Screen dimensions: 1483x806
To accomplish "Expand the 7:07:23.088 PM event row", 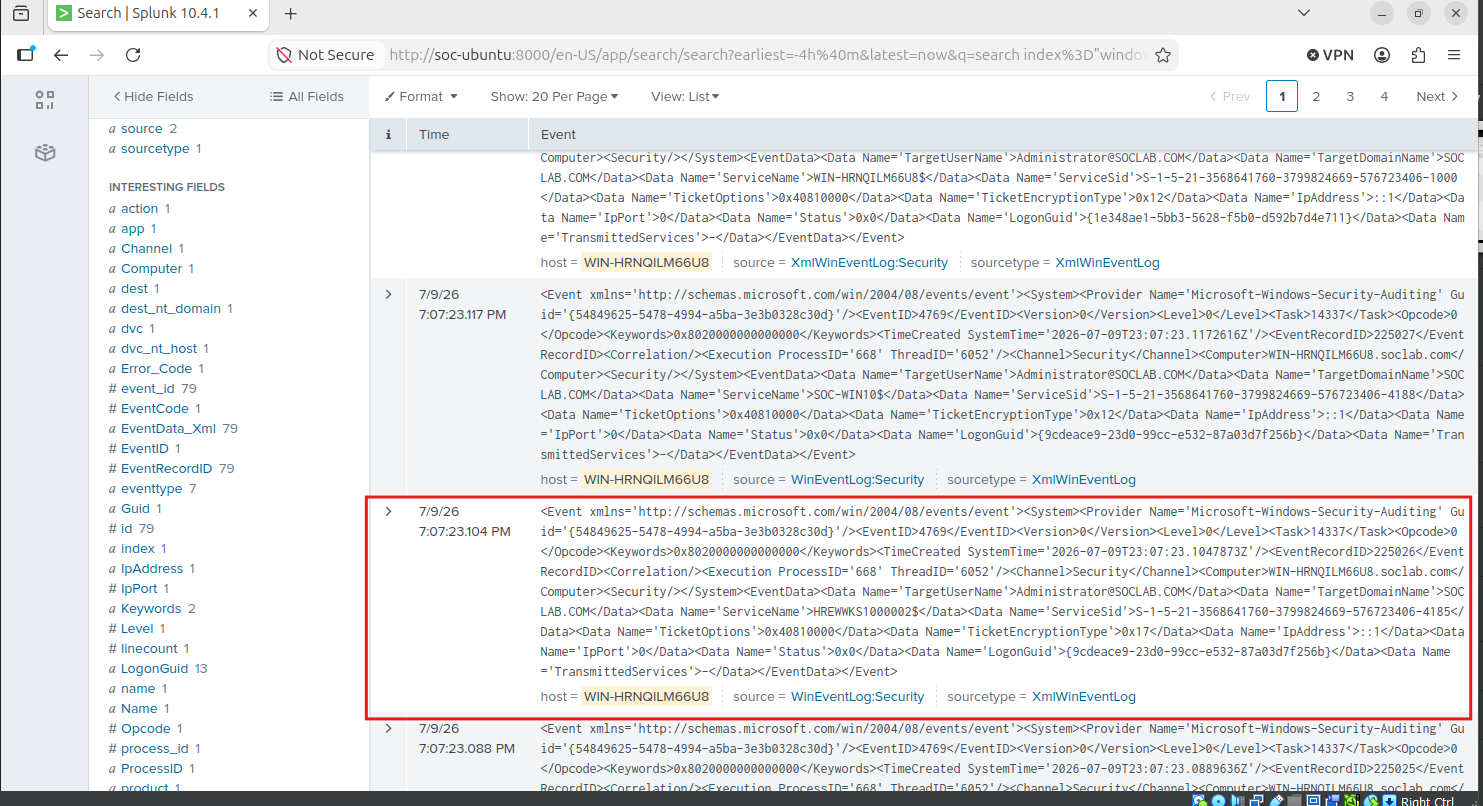I will (388, 729).
